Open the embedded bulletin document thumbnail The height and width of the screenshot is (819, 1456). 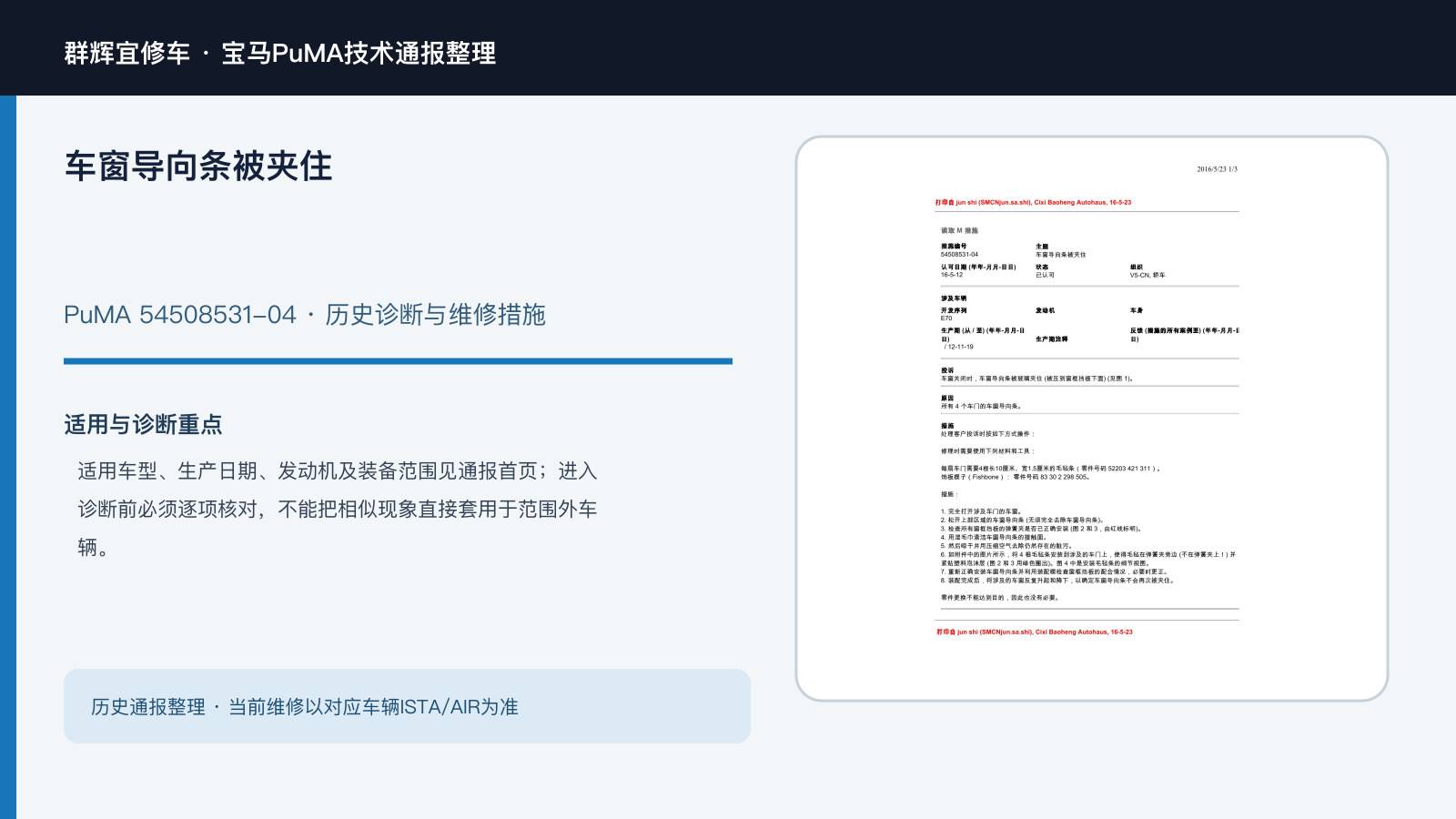click(x=1092, y=419)
